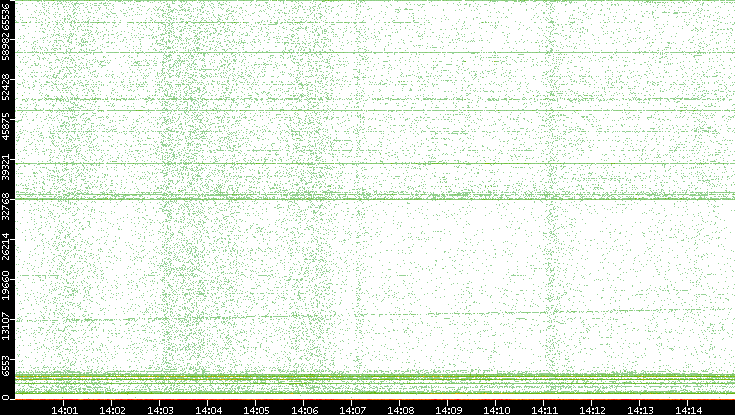The image size is (735, 415).
Task: Select the 14:04 time label
Action: pyautogui.click(x=208, y=410)
